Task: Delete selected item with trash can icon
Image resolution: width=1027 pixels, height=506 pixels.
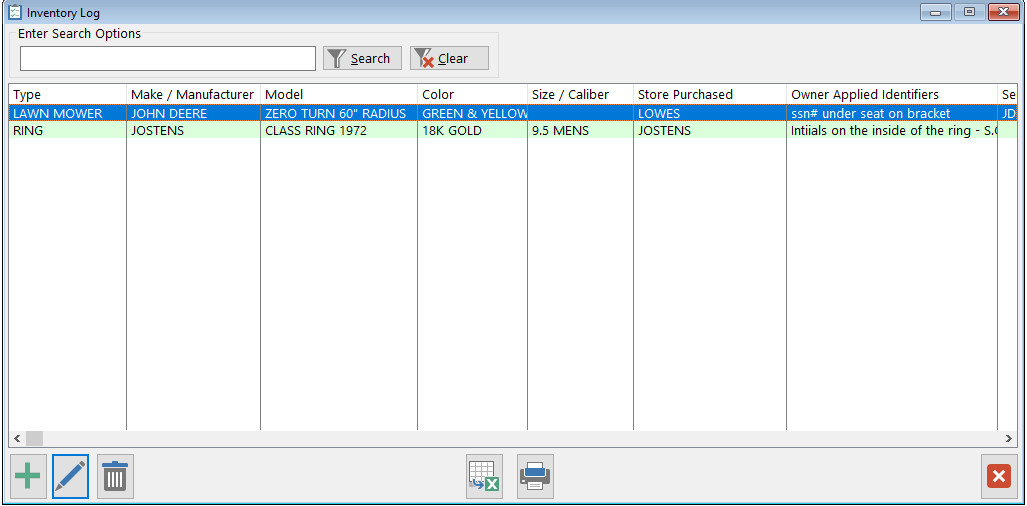Action: (115, 477)
